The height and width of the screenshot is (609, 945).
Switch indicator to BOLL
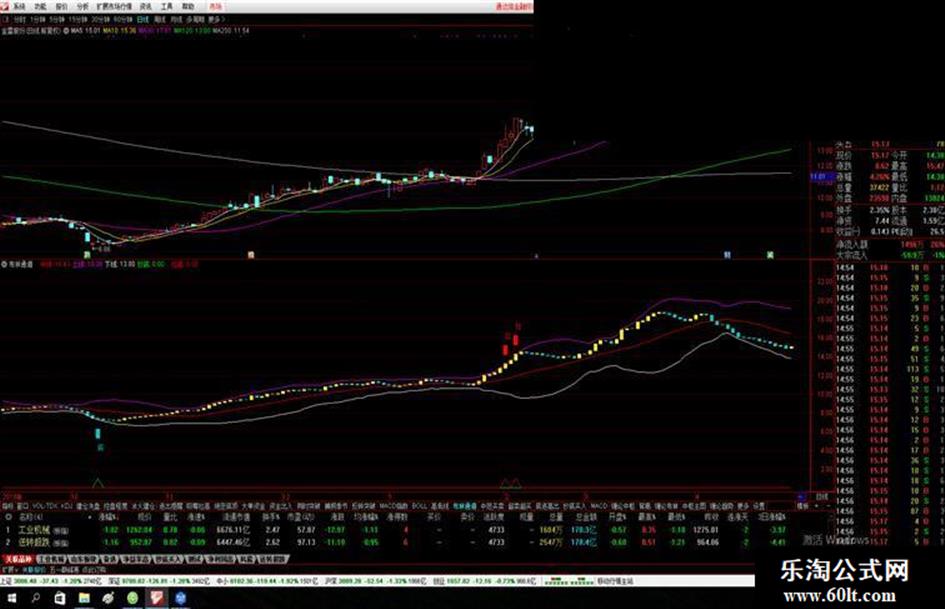pos(420,505)
